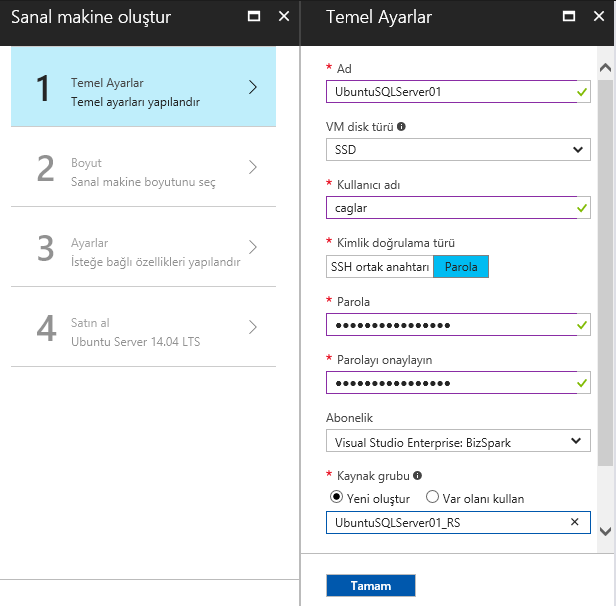The height and width of the screenshot is (606, 616).
Task: Click the Tamam button
Action: coord(370,586)
